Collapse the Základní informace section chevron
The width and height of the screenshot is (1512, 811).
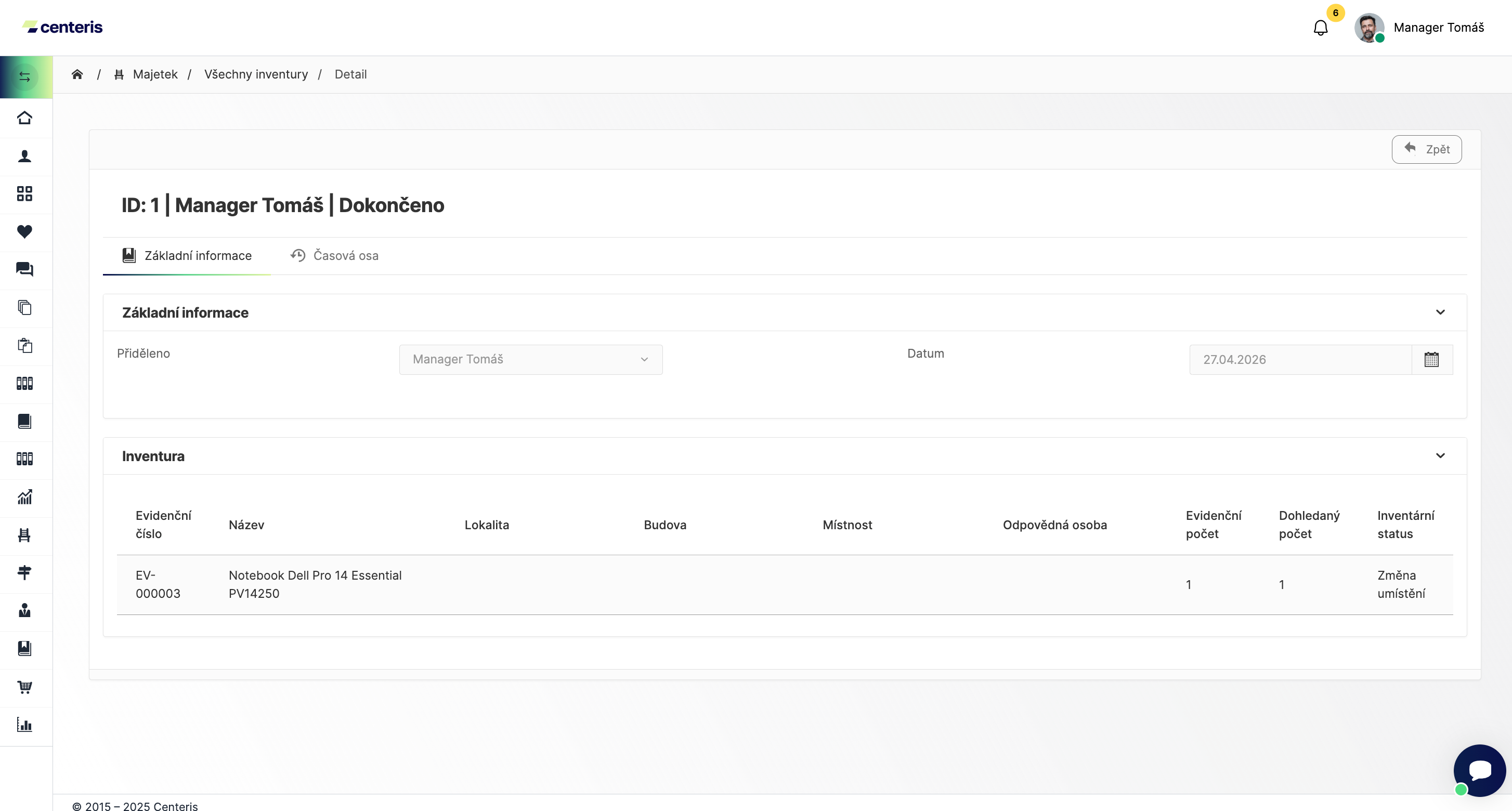1440,312
